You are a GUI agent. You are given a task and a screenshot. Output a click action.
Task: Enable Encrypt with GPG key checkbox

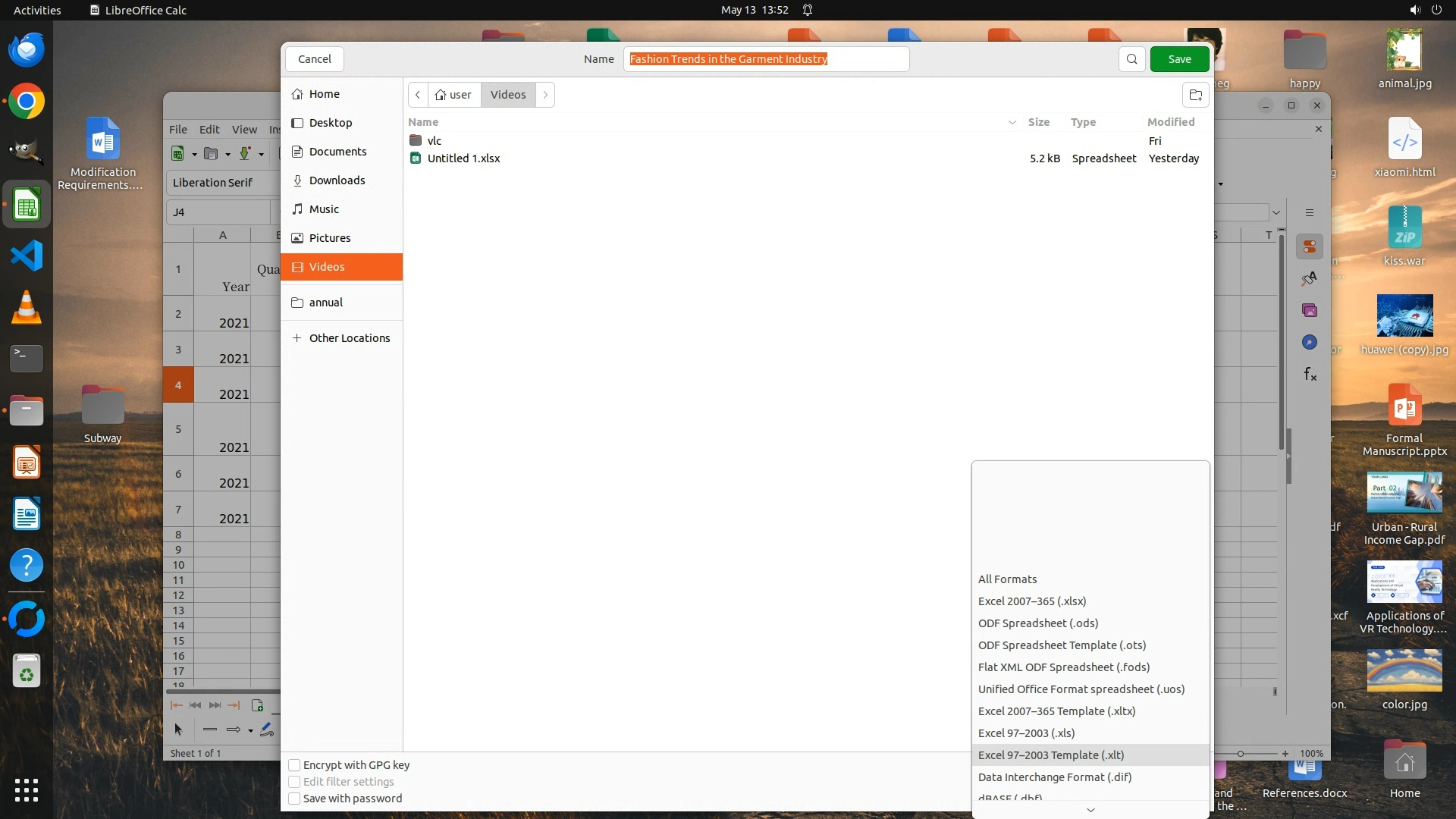[x=294, y=765]
